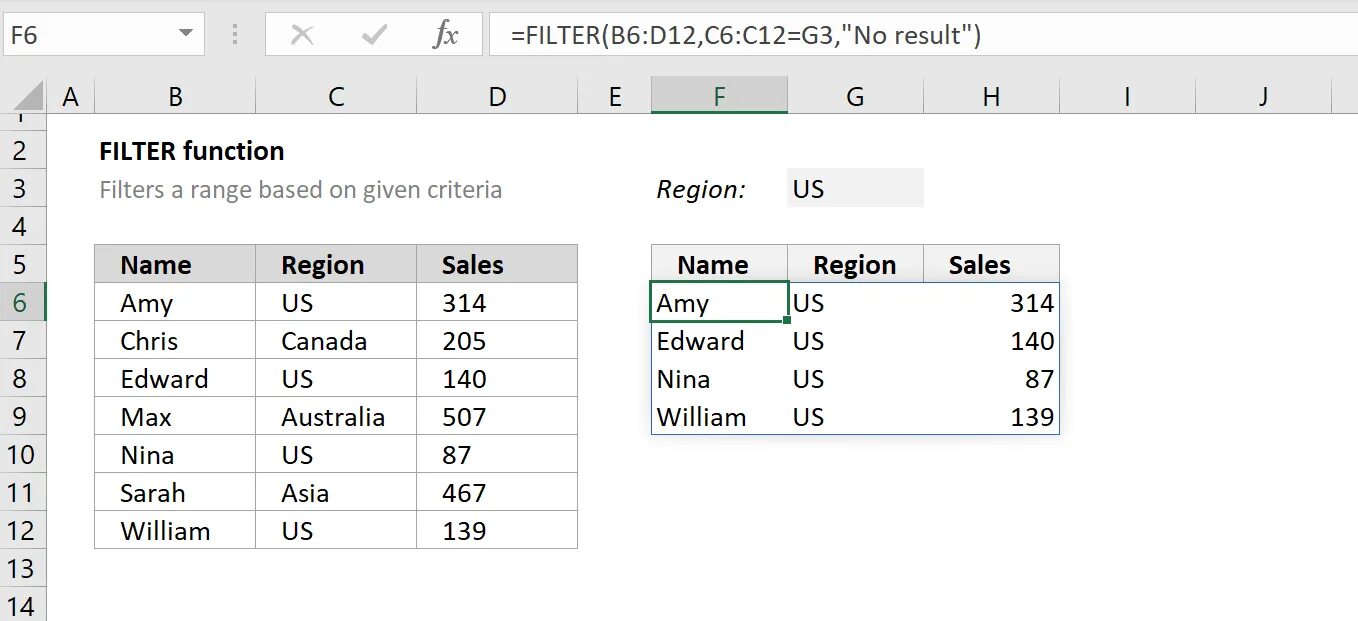The height and width of the screenshot is (621, 1358).
Task: Select the sales value 205 cell
Action: pyautogui.click(x=497, y=341)
